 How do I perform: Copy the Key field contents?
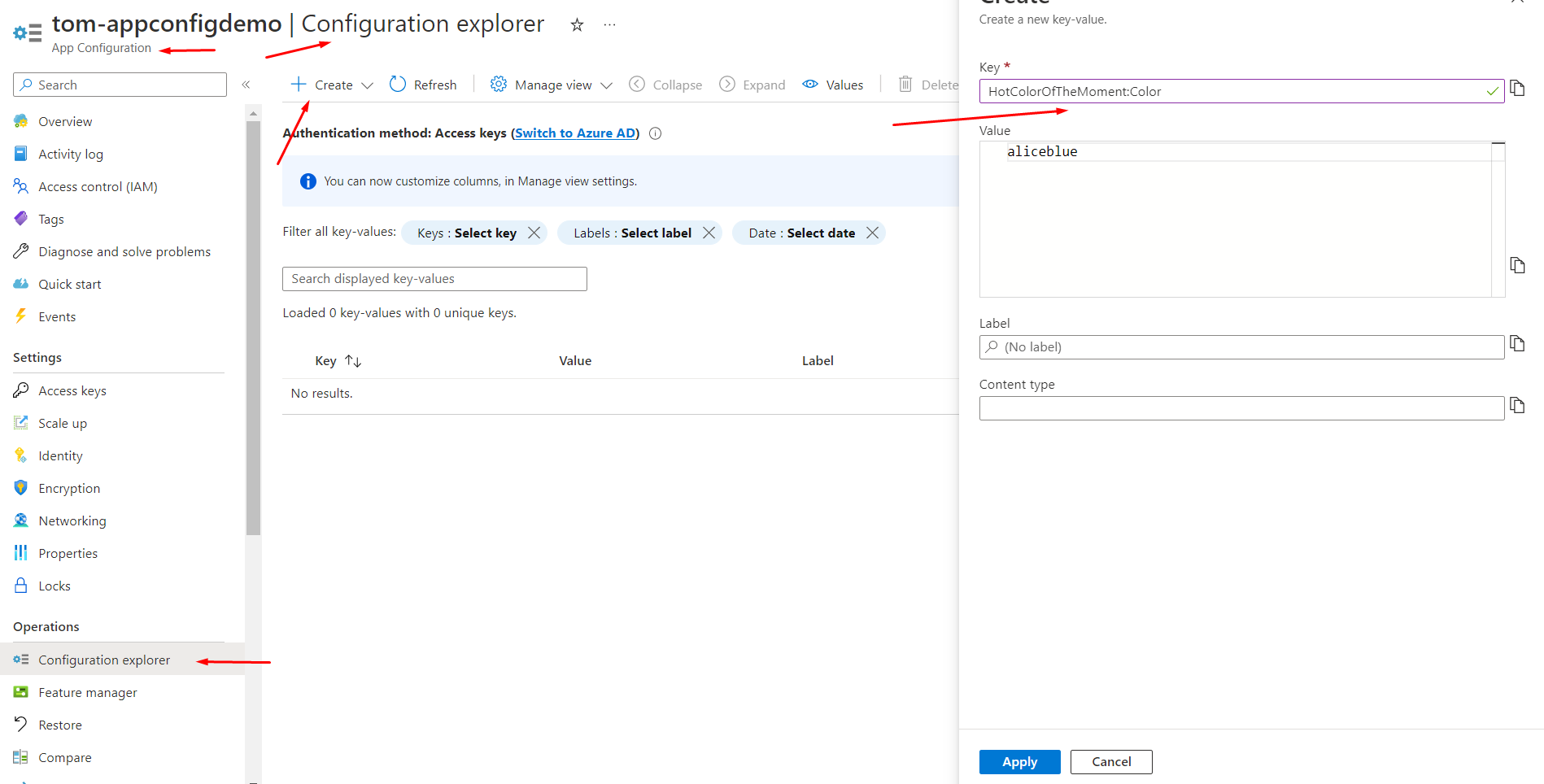tap(1518, 88)
